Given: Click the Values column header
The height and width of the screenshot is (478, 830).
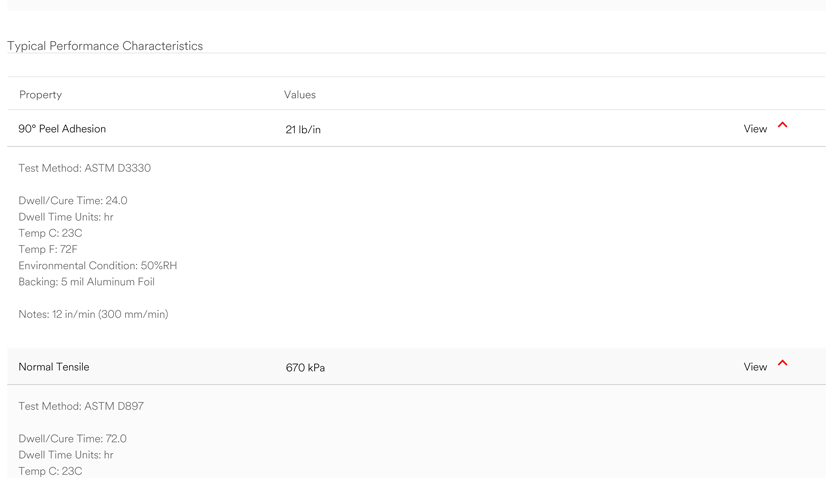Looking at the screenshot, I should coord(300,95).
